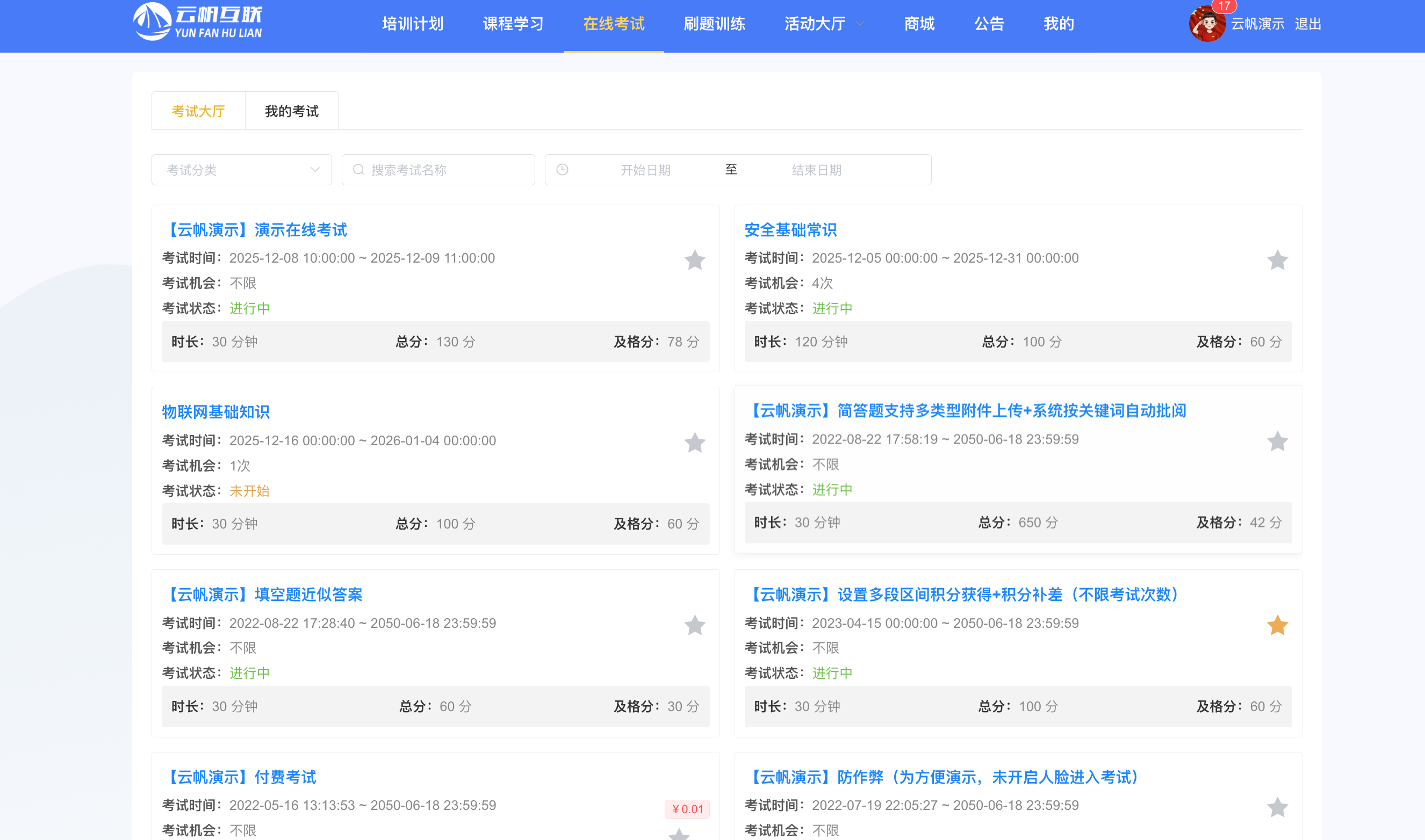1425x840 pixels.
Task: Toggle star on 演示在线考试 exam card
Action: 695,260
